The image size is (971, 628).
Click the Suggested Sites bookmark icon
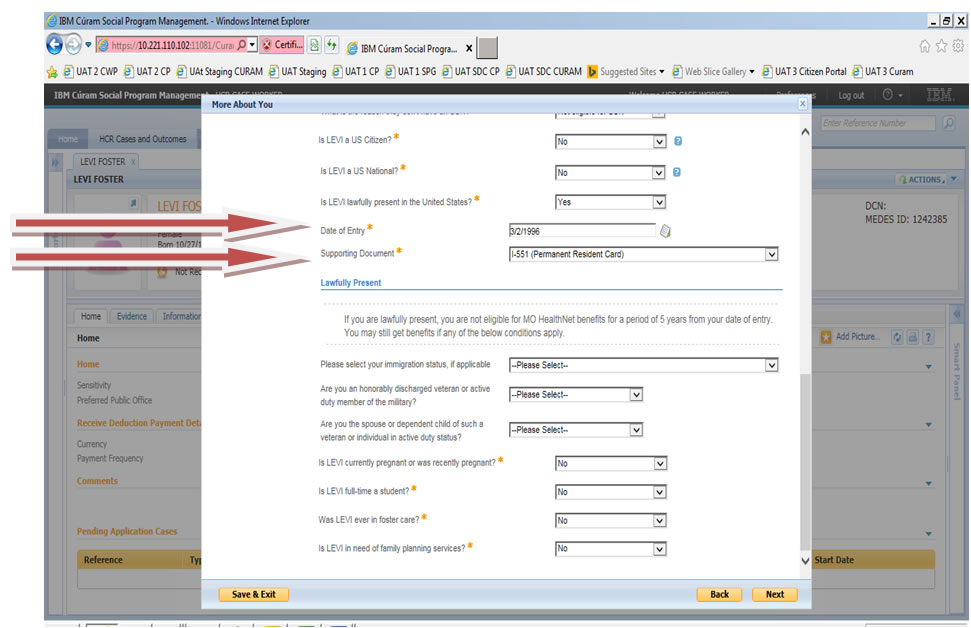[x=593, y=72]
